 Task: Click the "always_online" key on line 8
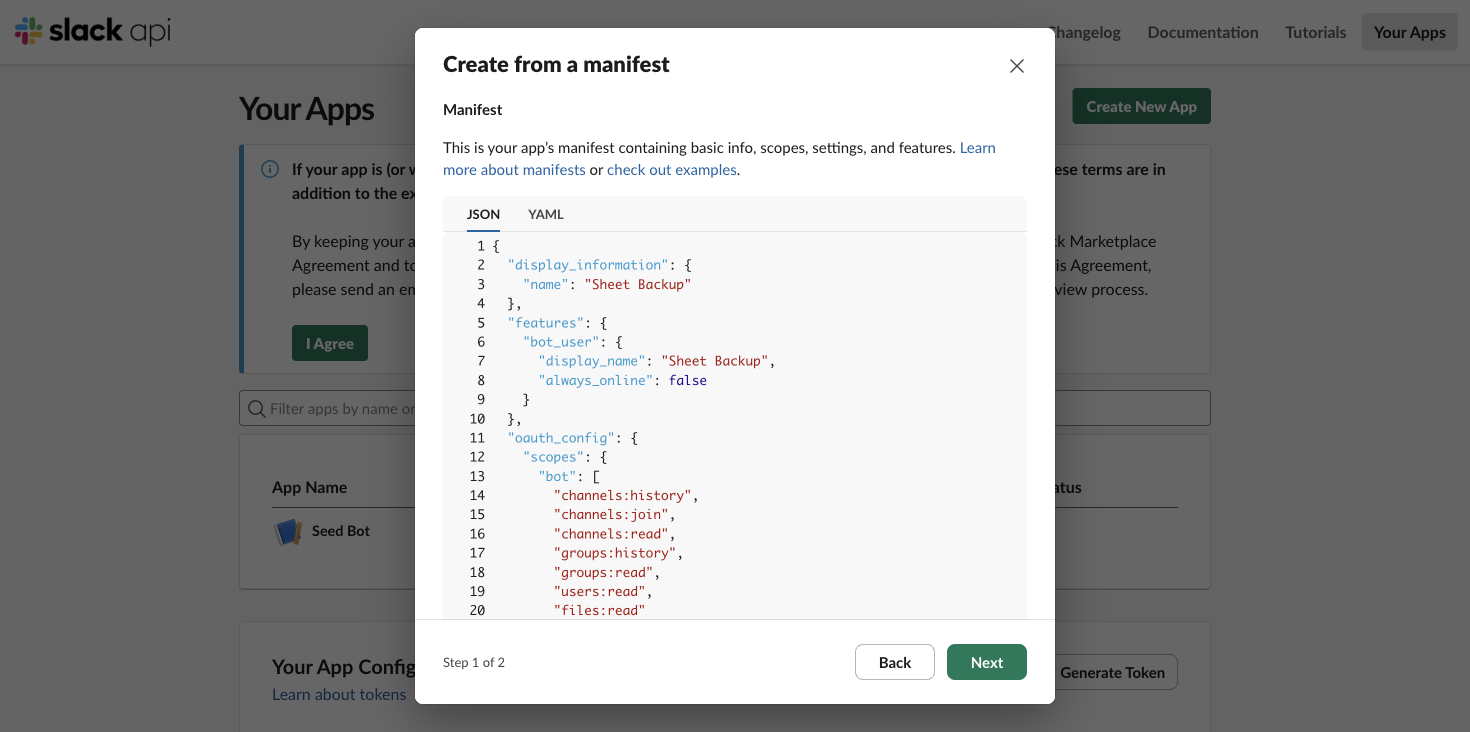pyautogui.click(x=596, y=380)
